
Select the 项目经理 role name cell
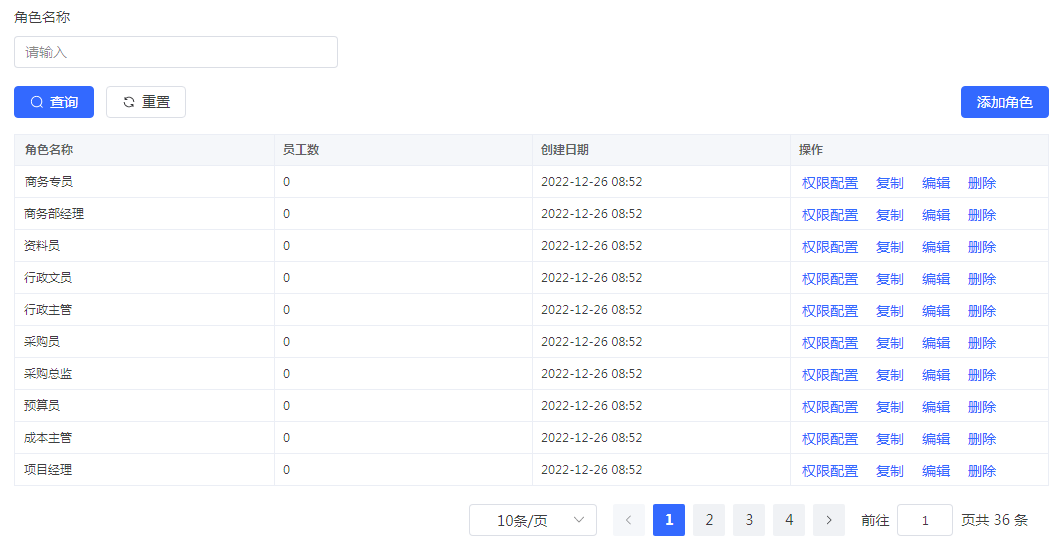pos(144,470)
